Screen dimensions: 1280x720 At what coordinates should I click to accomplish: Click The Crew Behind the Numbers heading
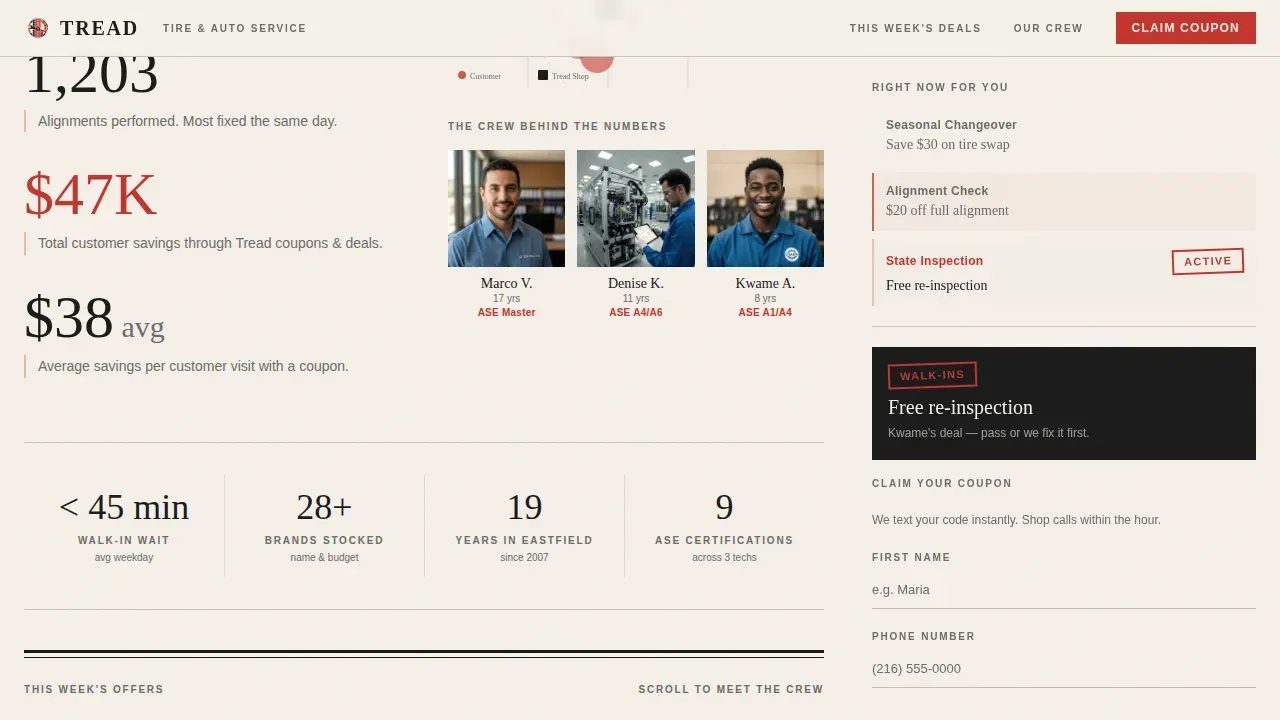(x=557, y=126)
